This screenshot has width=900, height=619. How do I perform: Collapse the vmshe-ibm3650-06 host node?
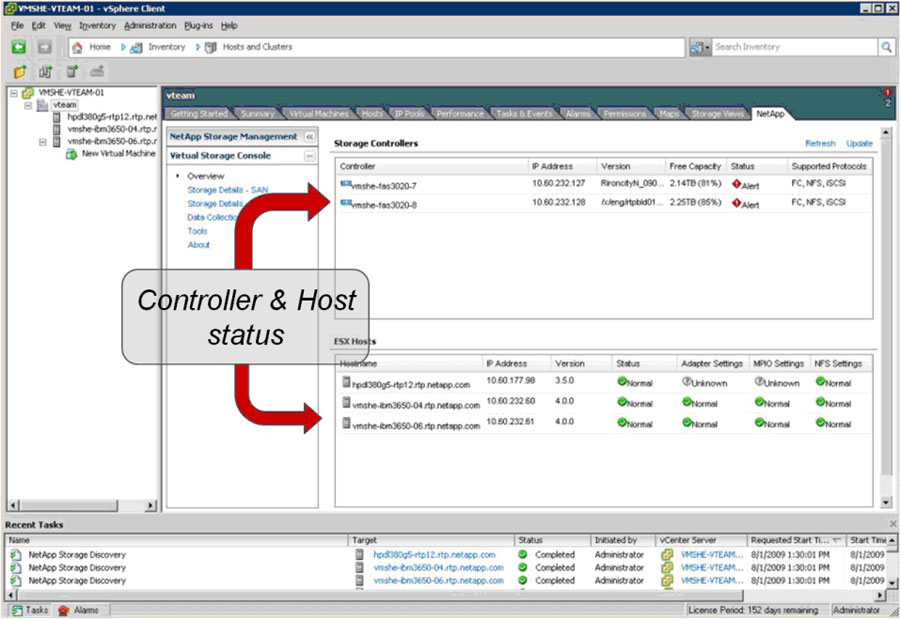(x=42, y=142)
